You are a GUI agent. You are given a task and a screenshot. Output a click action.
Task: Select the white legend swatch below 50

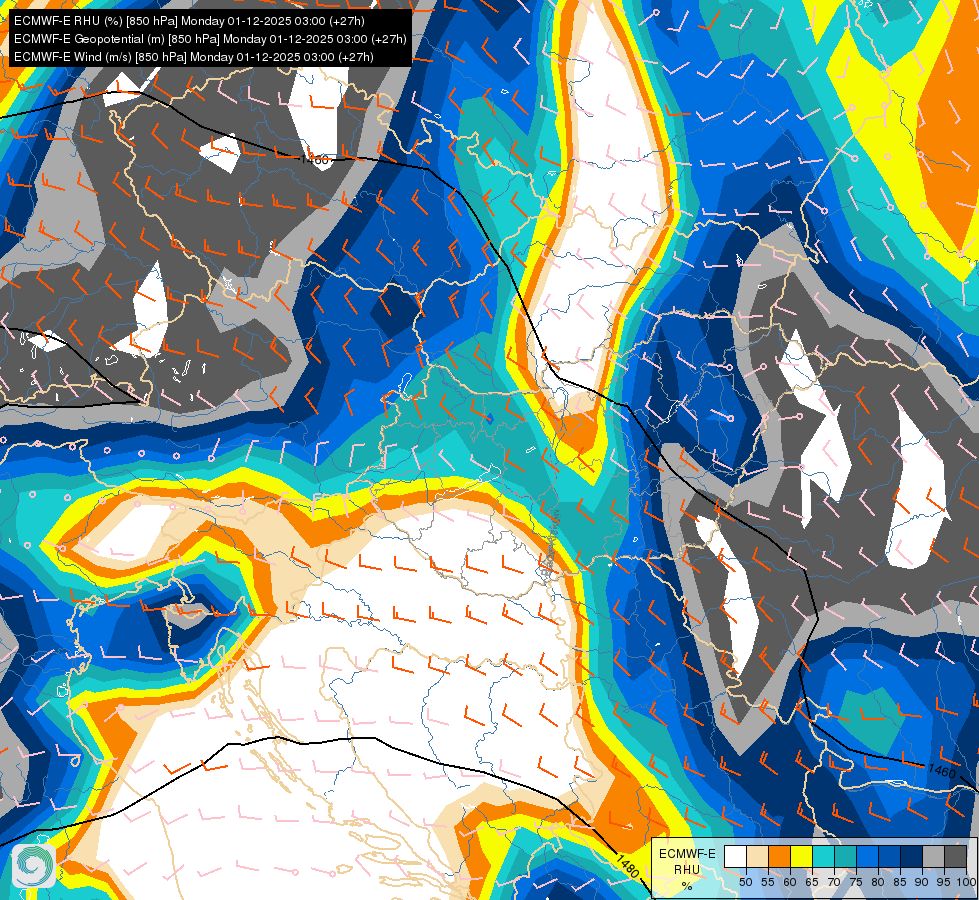pyautogui.click(x=735, y=856)
